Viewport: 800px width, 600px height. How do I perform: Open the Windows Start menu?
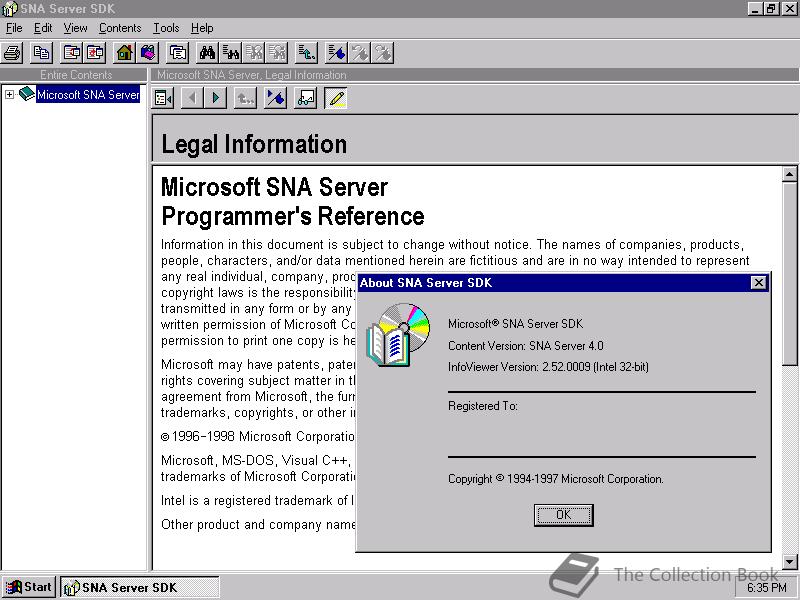pos(29,587)
